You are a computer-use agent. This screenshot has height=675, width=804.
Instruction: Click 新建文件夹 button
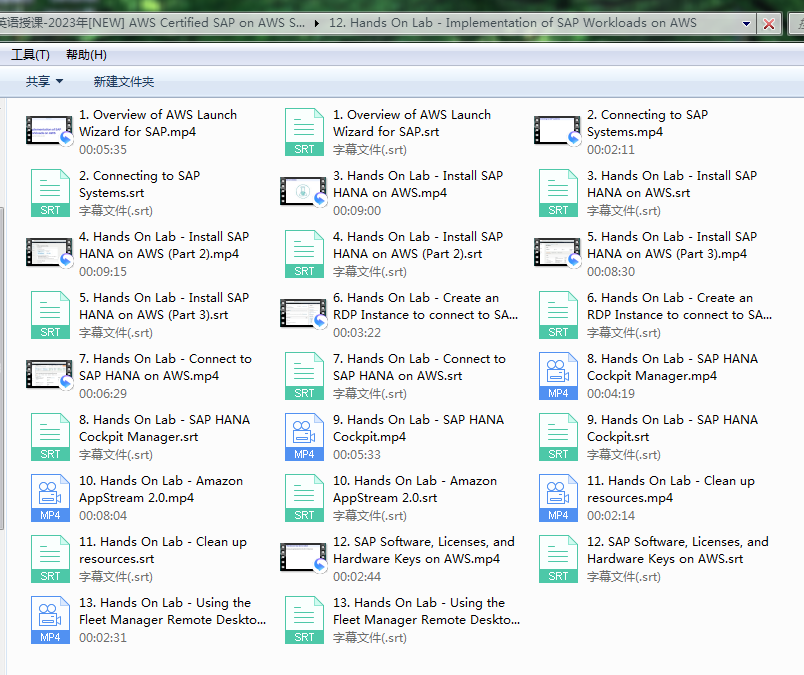point(124,82)
